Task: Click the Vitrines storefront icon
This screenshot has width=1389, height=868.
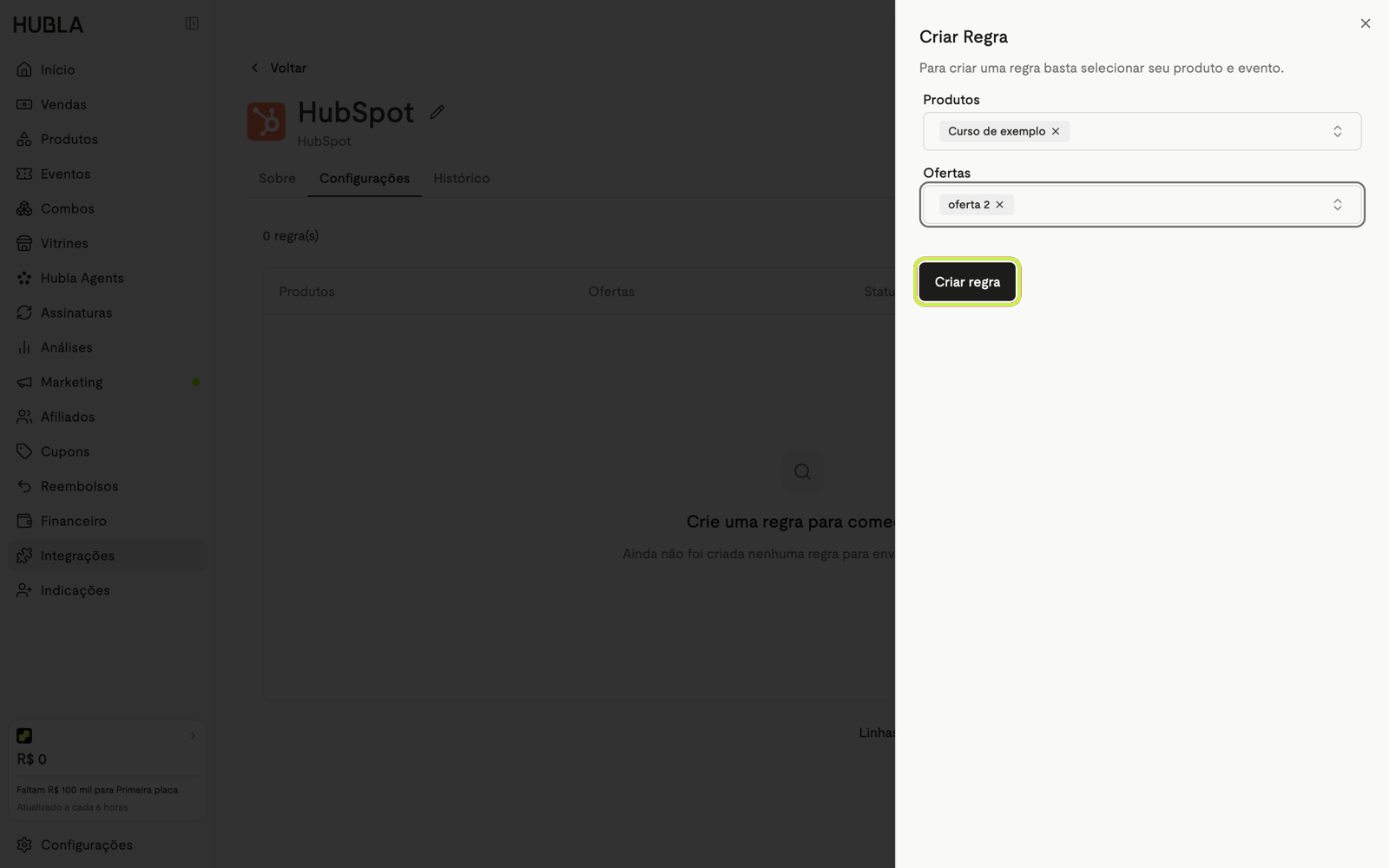Action: [24, 243]
